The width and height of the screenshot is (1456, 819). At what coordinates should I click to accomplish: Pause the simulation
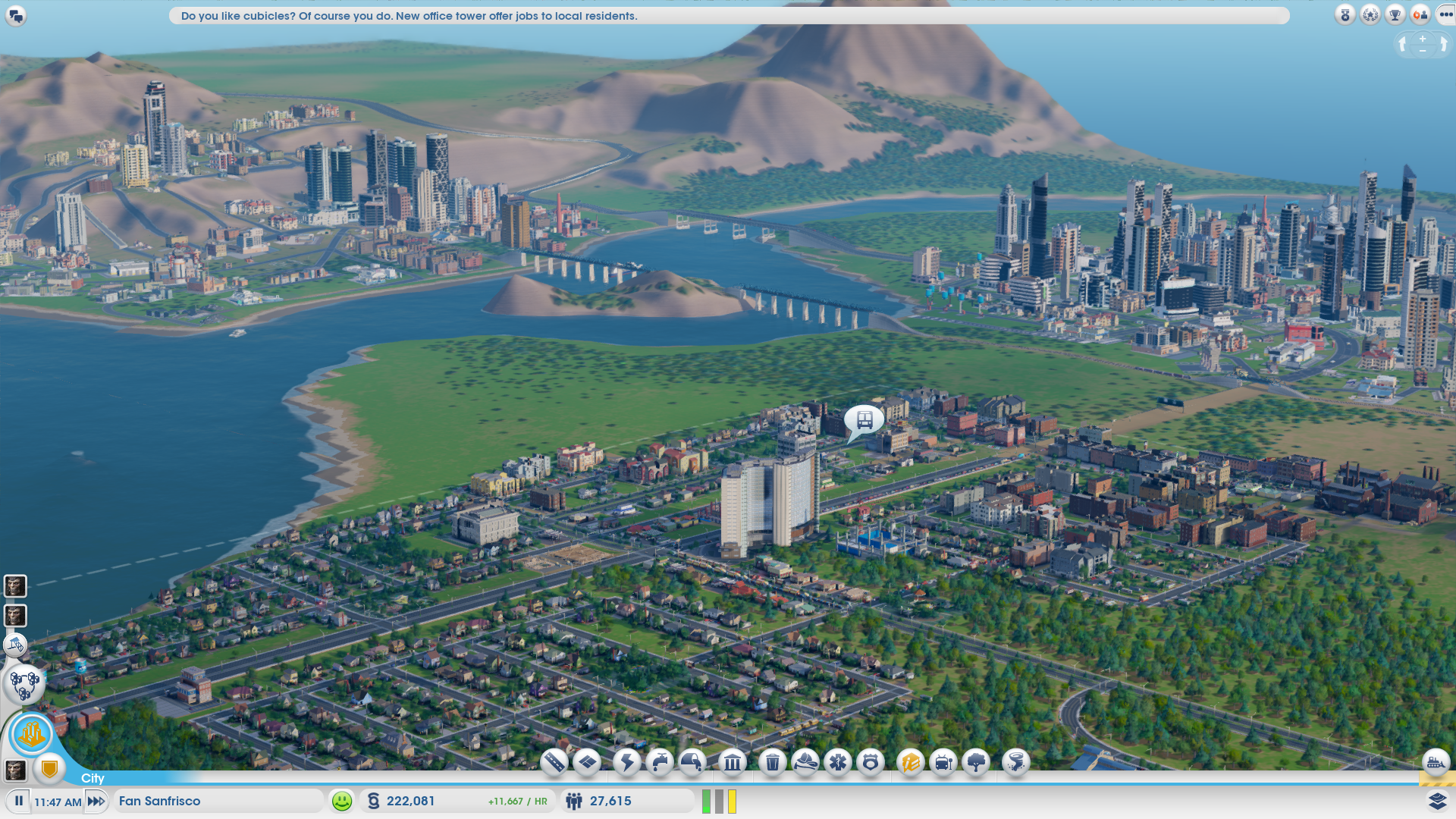19,801
